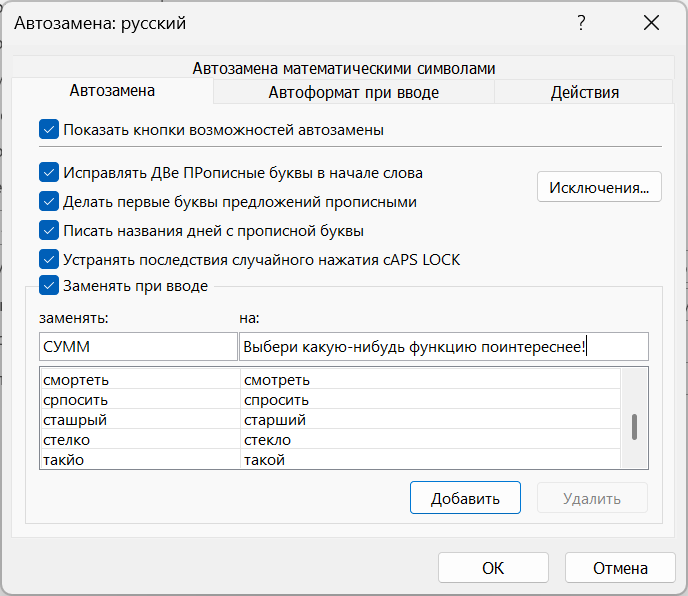Open the Действия tab
The image size is (688, 596).
[x=584, y=93]
